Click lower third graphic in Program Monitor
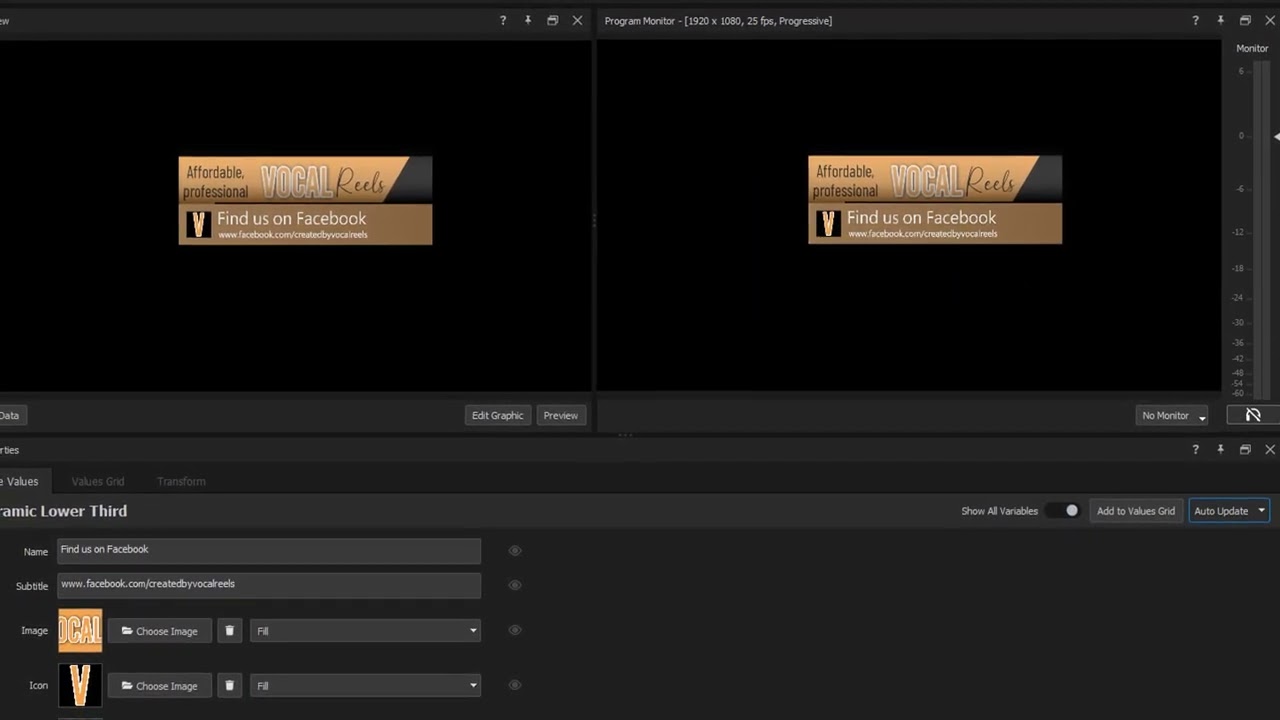The height and width of the screenshot is (720, 1280). (935, 200)
